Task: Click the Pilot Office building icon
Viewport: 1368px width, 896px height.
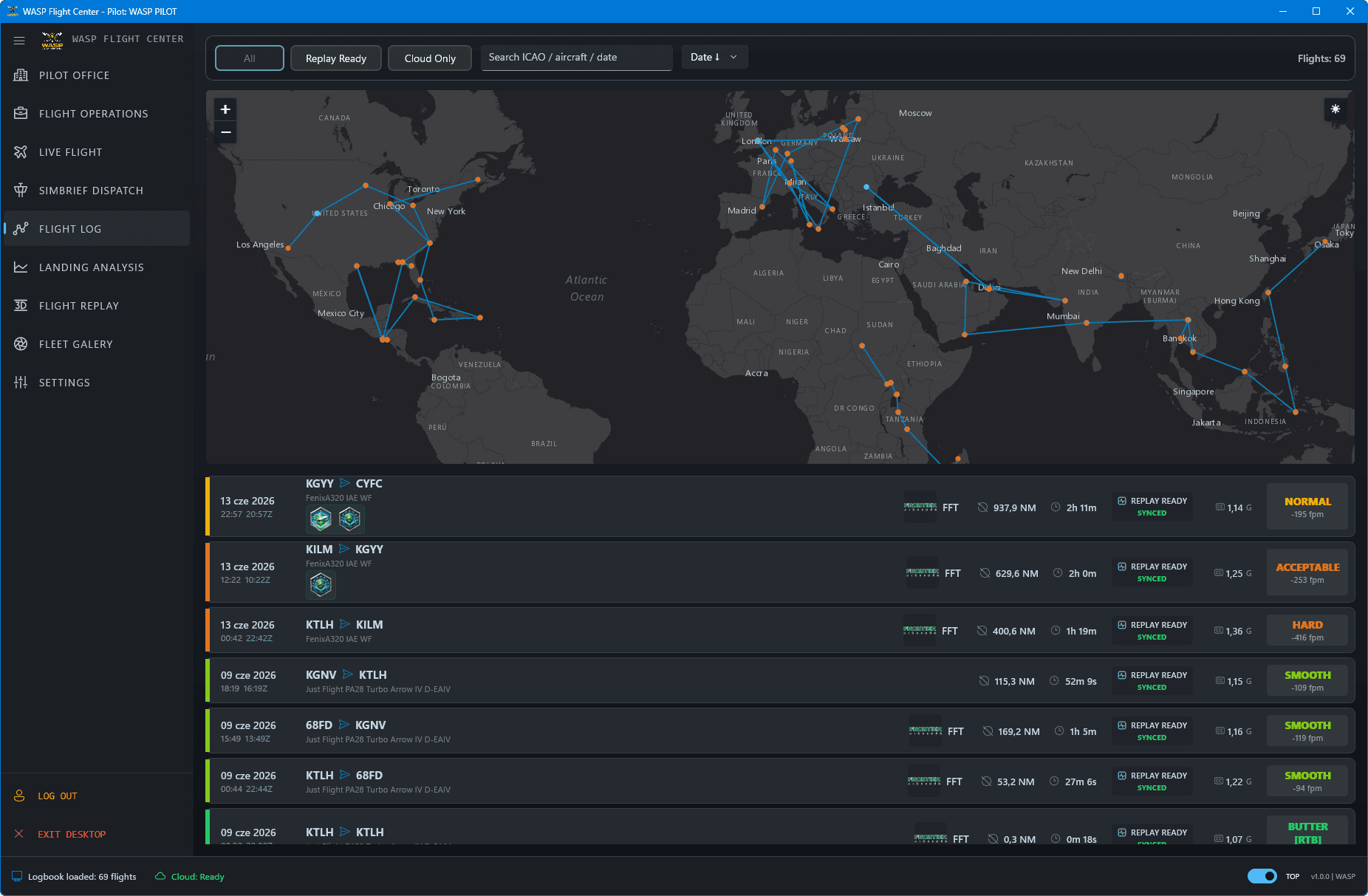Action: point(21,75)
